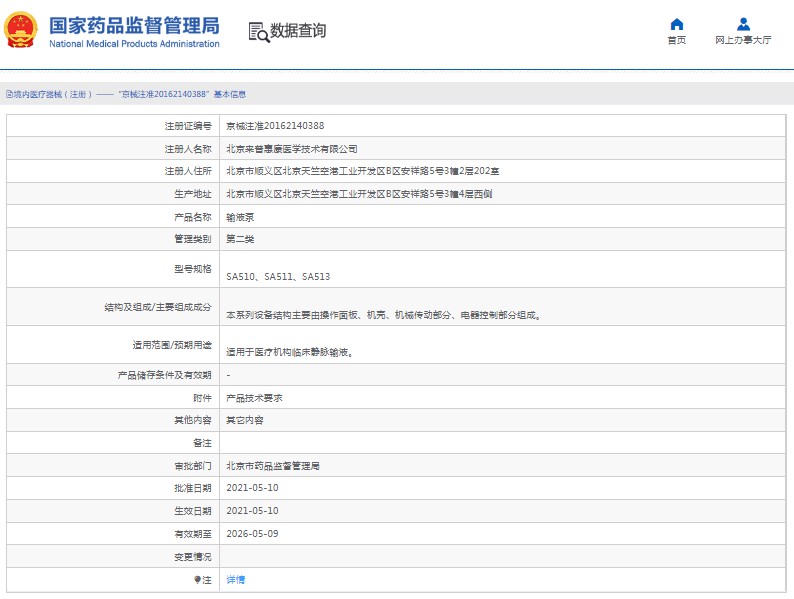Select 2021-05-10 in 生效日期 row
Viewport: 794px width, 599px height.
[x=252, y=510]
